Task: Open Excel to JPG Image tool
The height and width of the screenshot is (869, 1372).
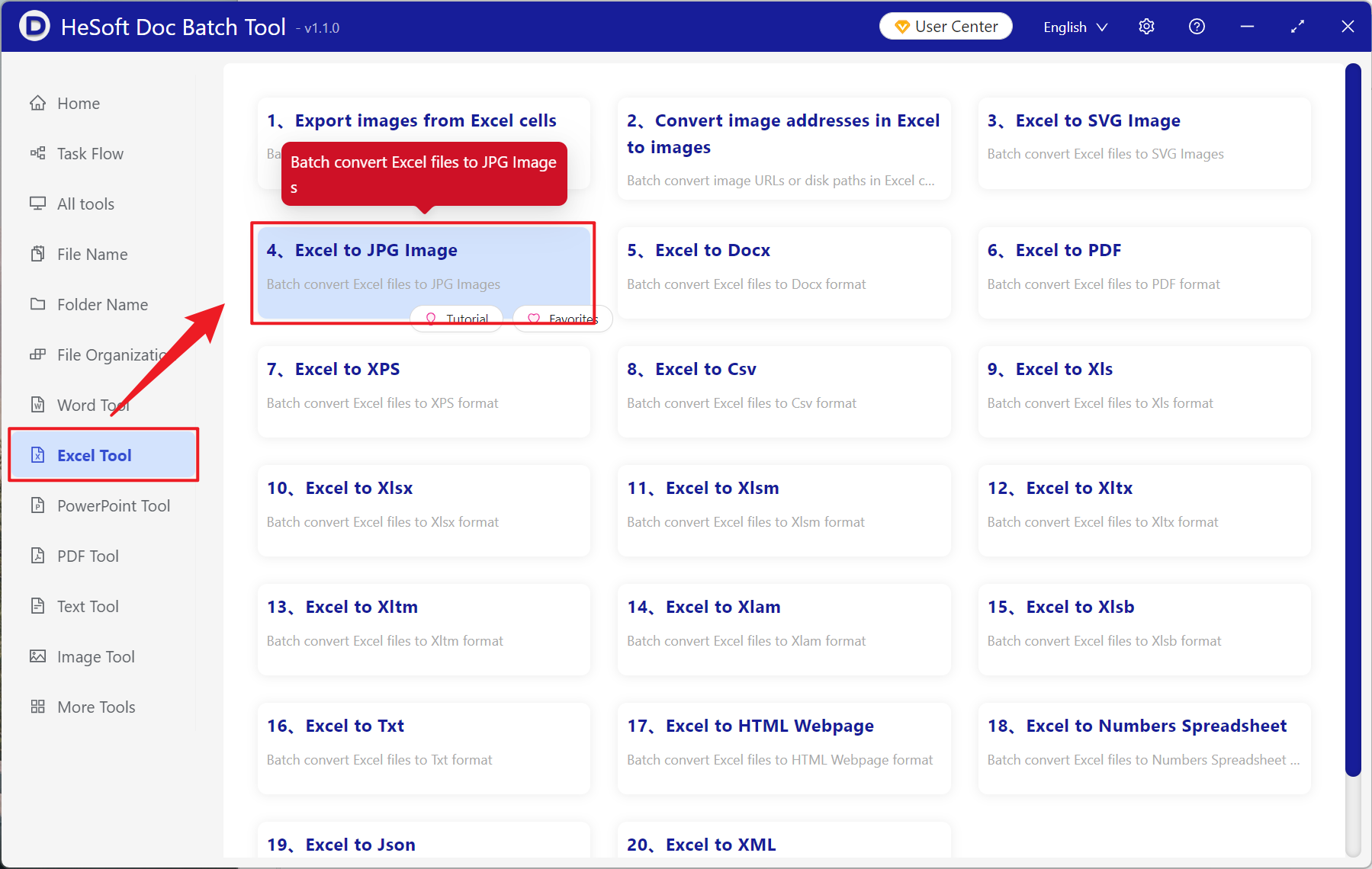Action: click(424, 272)
